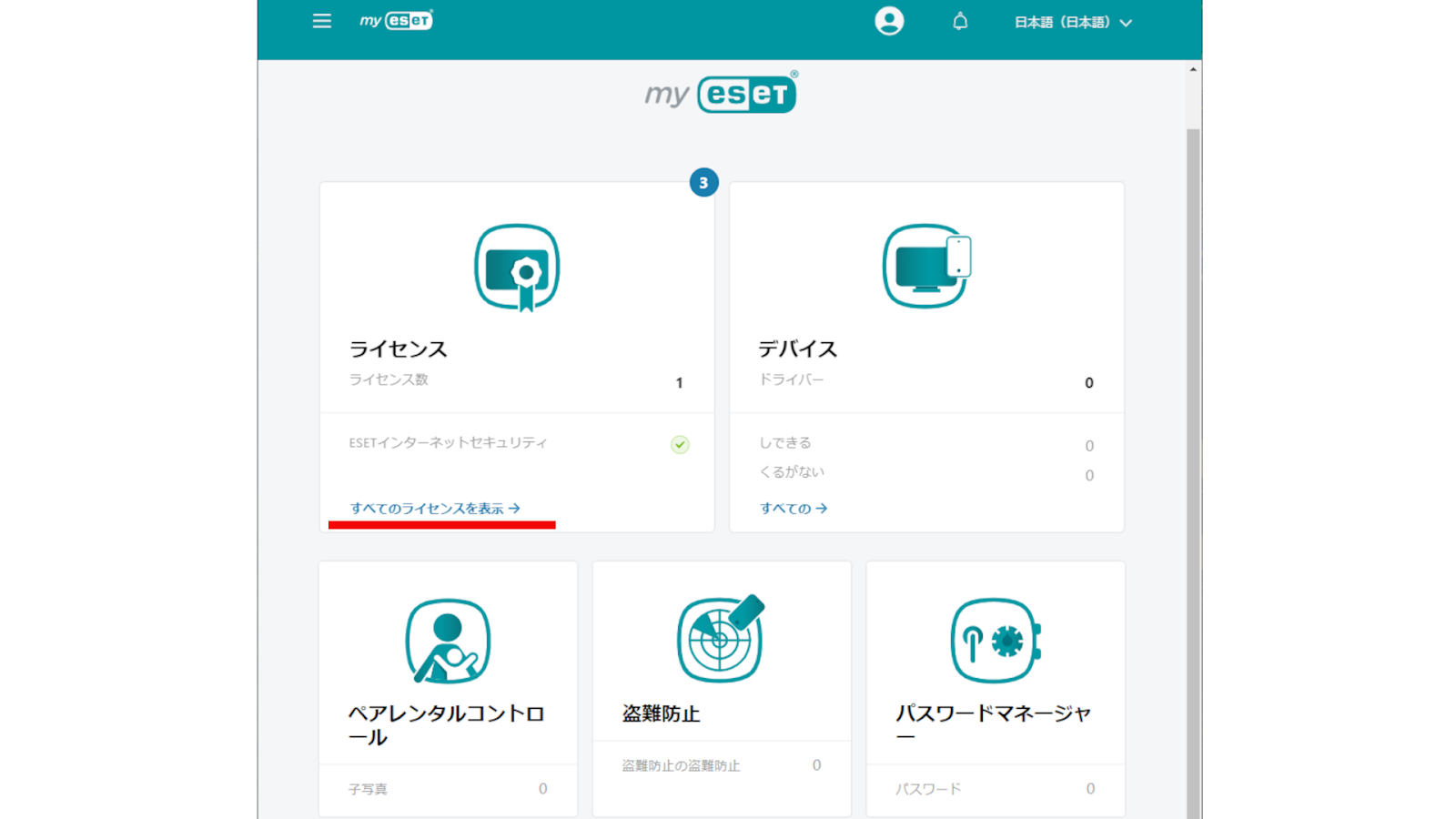The image size is (1456, 819).
Task: Click ESETインターネットセキュリティ license row
Action: 517,443
